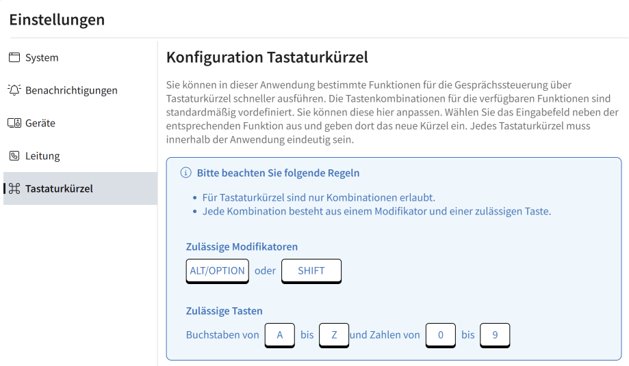Click the letter Z key cap

tap(334, 335)
